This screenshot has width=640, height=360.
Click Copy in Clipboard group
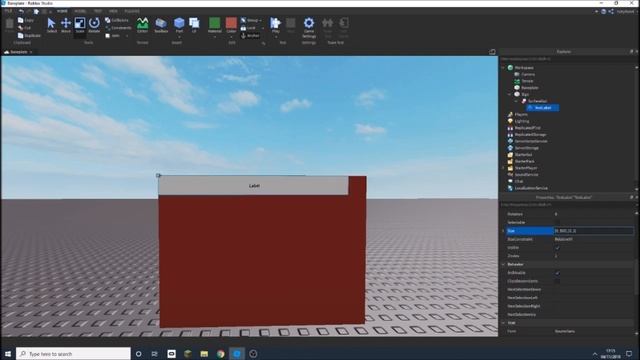(x=26, y=20)
